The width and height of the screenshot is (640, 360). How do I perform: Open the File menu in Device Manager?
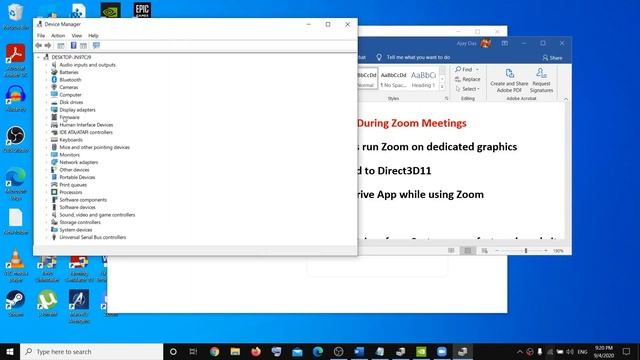pyautogui.click(x=41, y=36)
